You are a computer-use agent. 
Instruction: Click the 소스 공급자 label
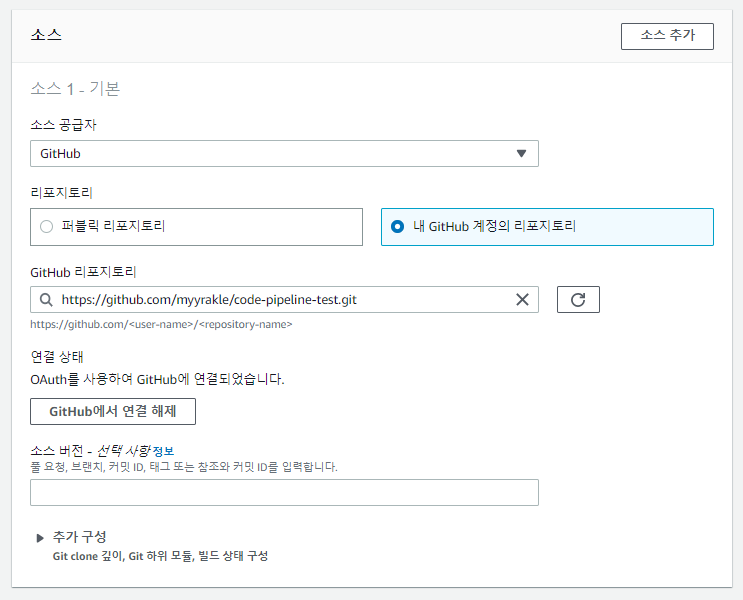coord(63,125)
